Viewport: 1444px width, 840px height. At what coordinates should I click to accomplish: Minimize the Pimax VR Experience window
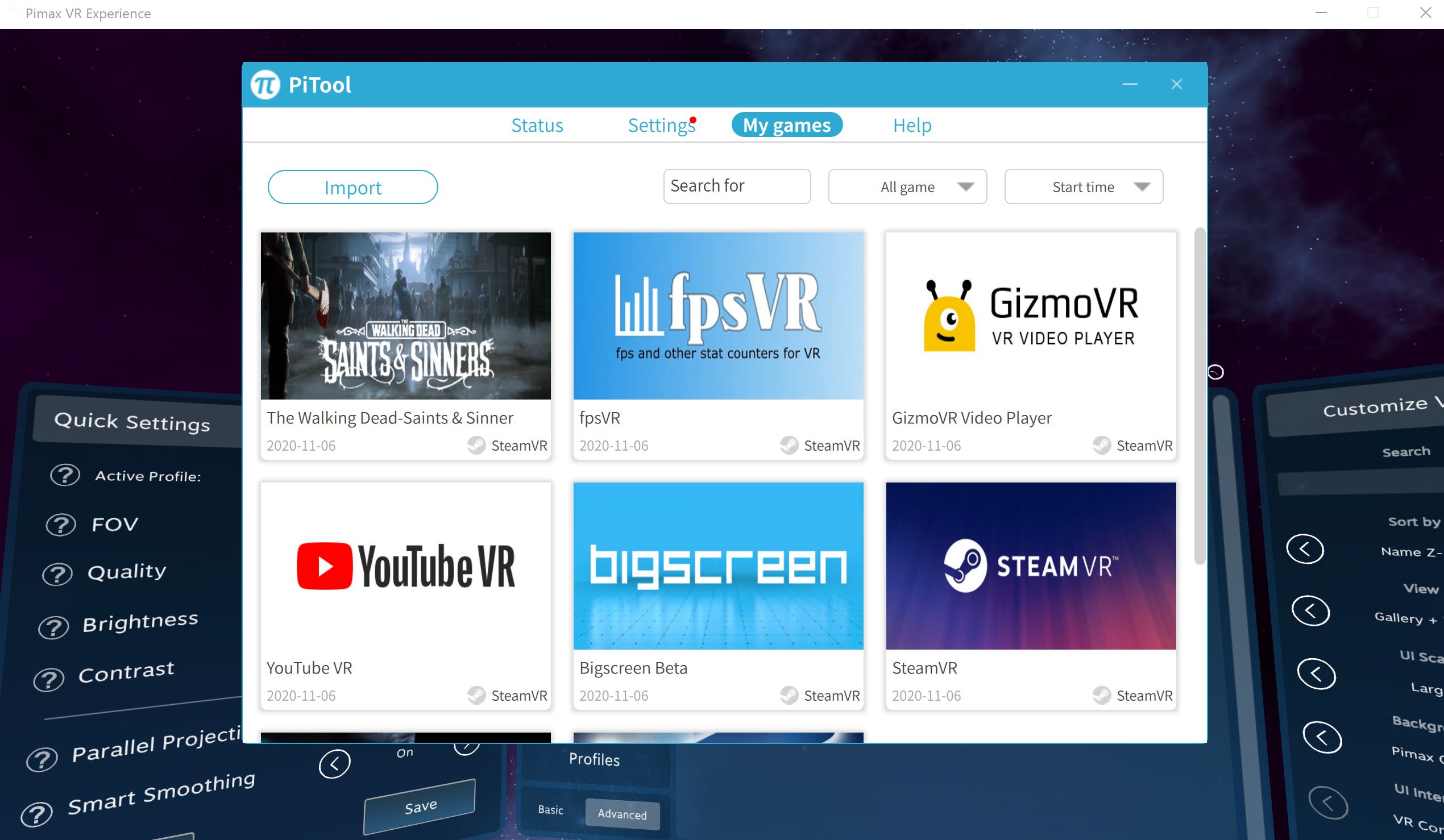[x=1321, y=13]
